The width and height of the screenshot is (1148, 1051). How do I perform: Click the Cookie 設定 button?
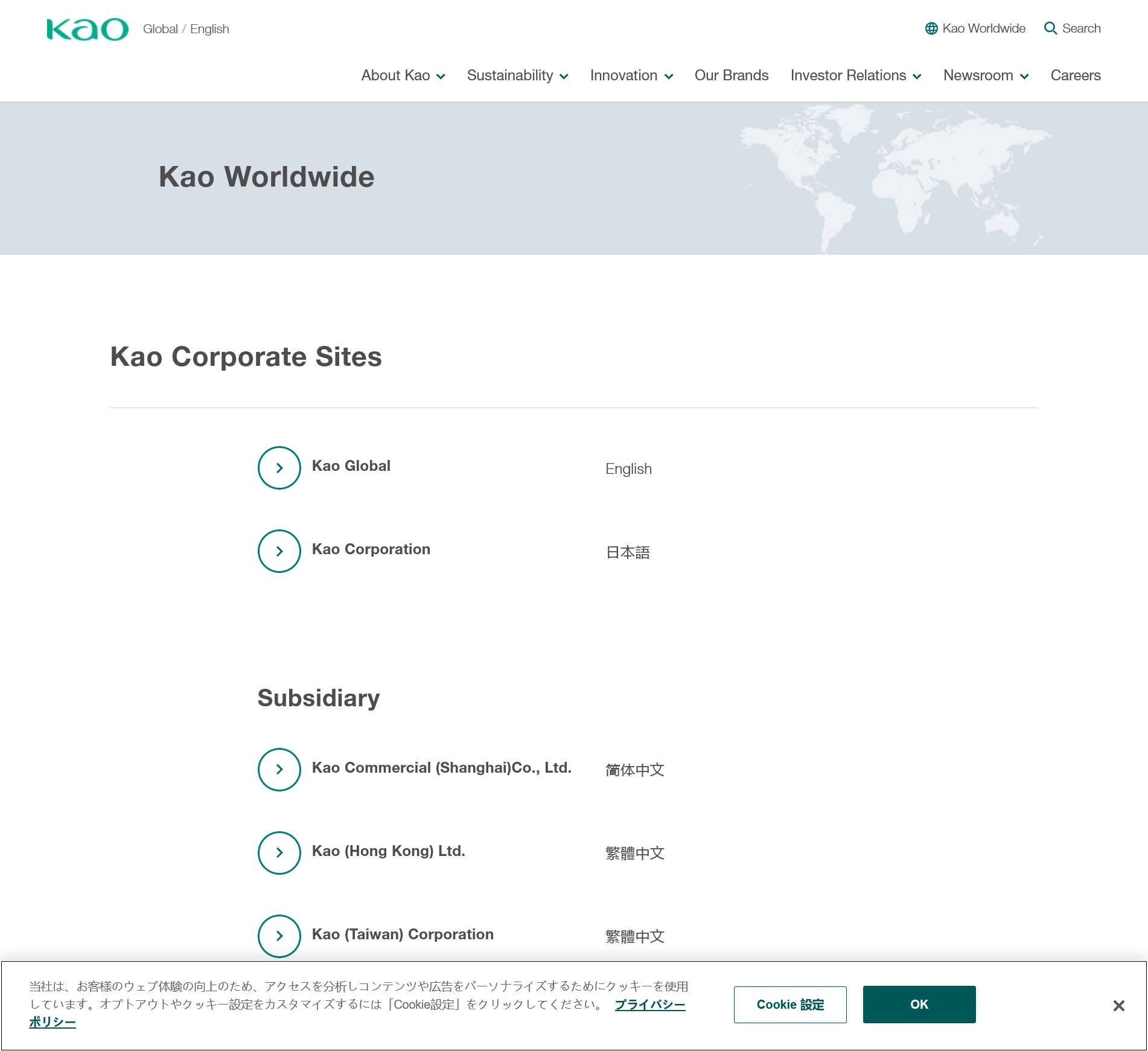790,1005
